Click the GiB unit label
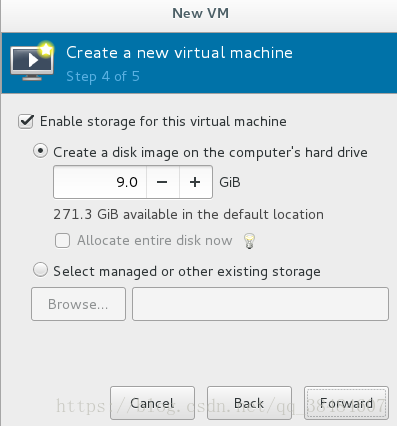The image size is (397, 426). pos(230,182)
